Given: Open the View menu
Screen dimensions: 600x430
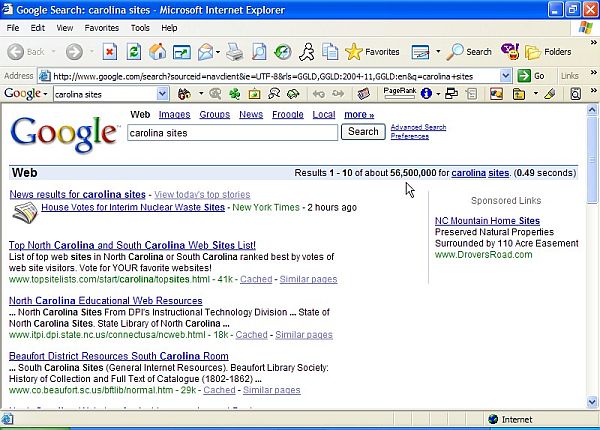Looking at the screenshot, I should (65, 28).
